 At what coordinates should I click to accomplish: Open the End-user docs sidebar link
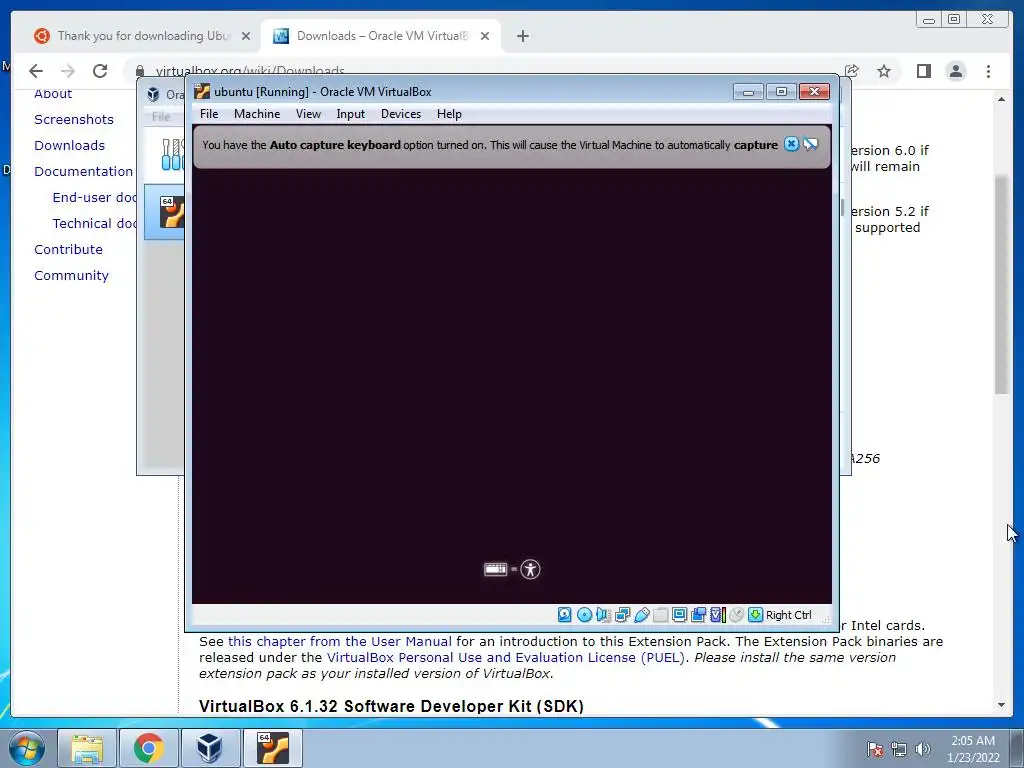coord(95,197)
